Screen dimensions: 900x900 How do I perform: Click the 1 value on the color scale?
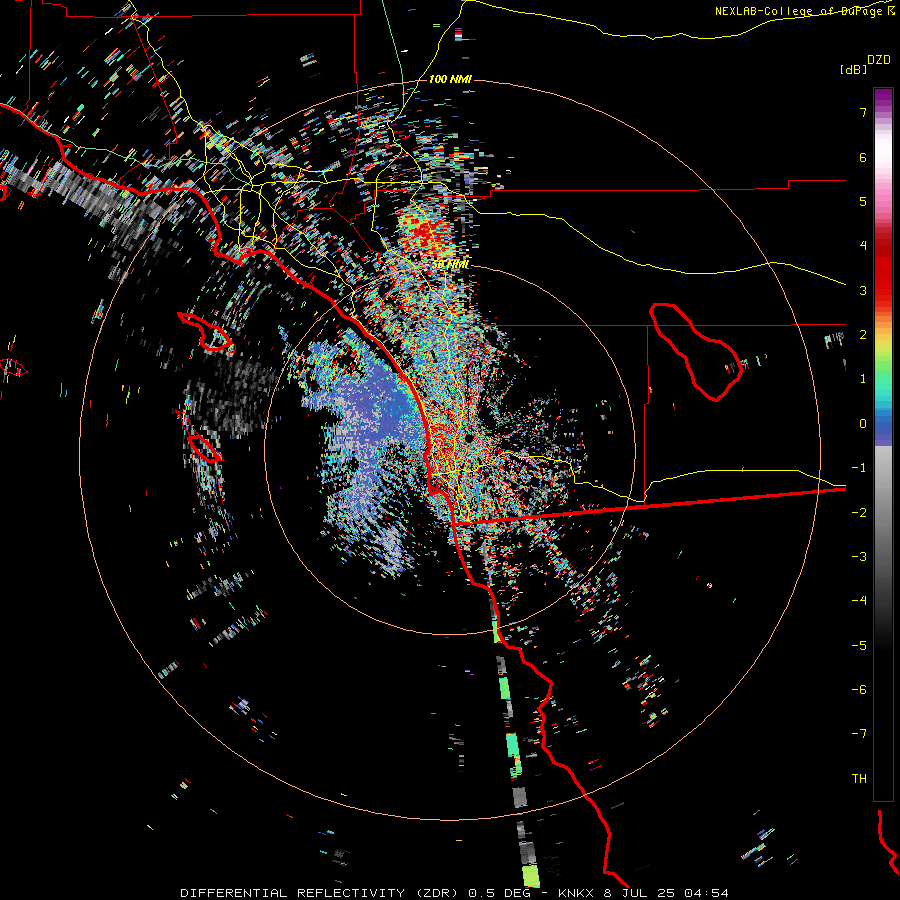(863, 379)
